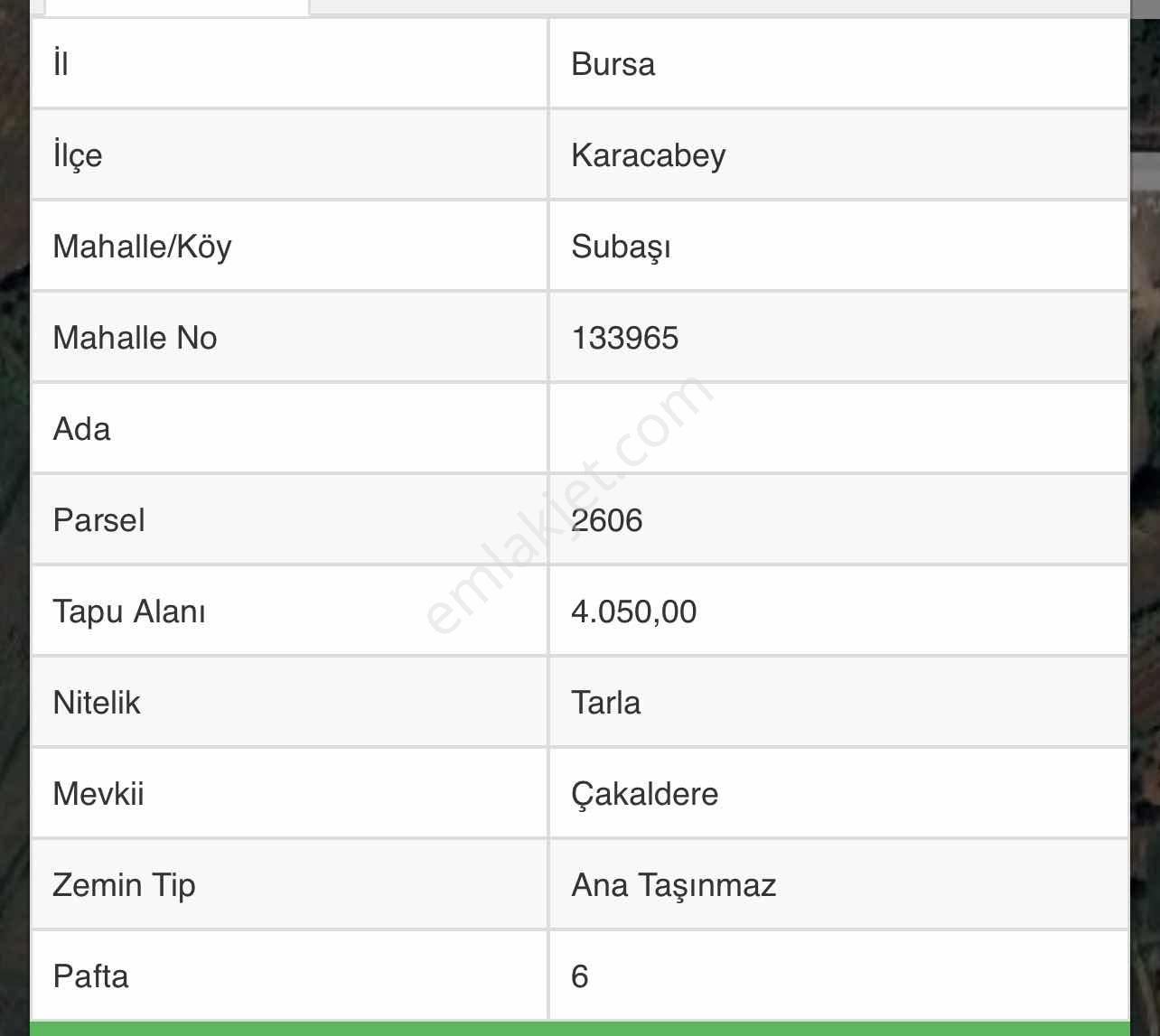Select the white active tab above table
1160x1036 pixels.
pos(176,6)
